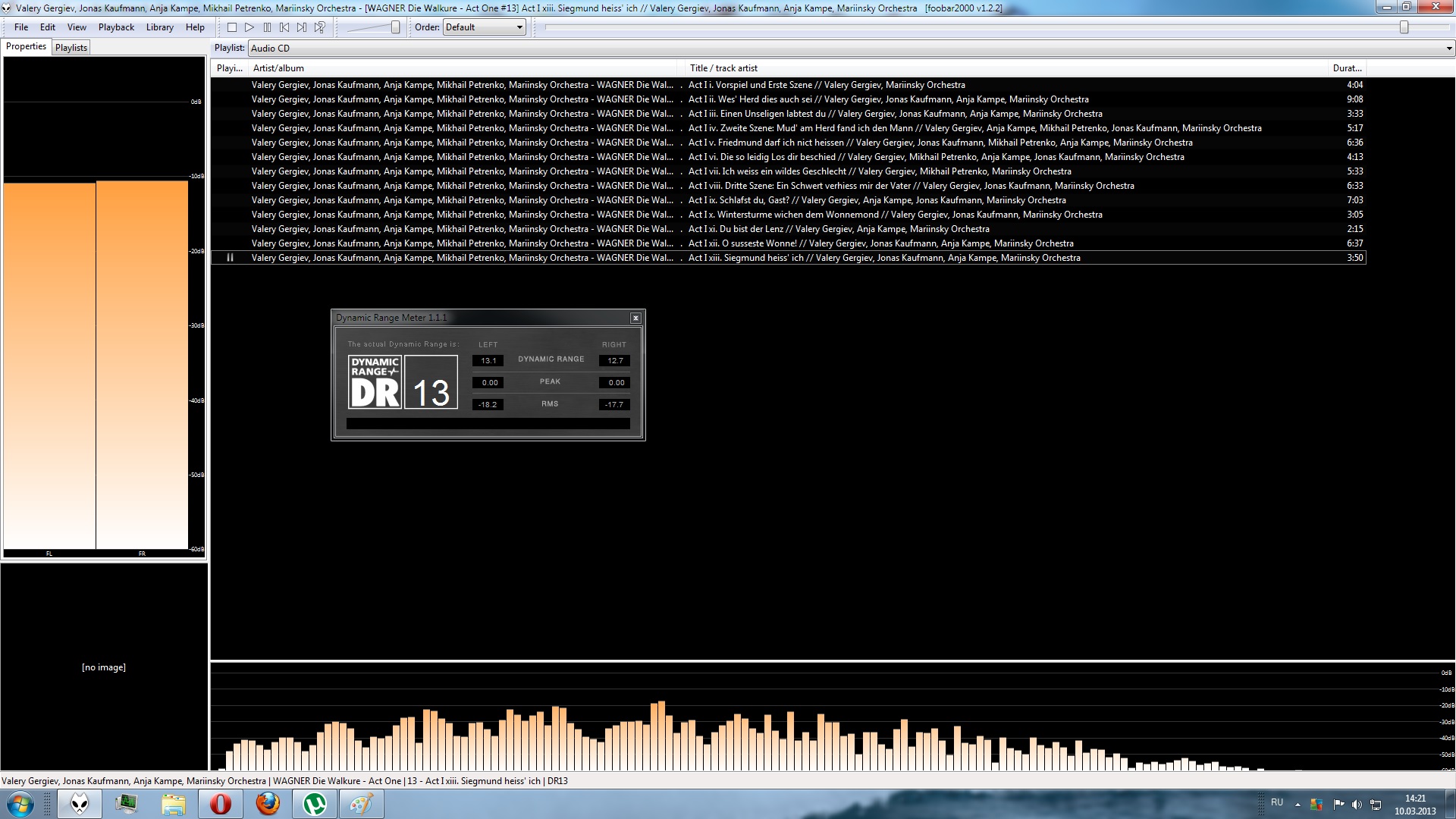
Task: Switch to the Properties tab
Action: 27,46
